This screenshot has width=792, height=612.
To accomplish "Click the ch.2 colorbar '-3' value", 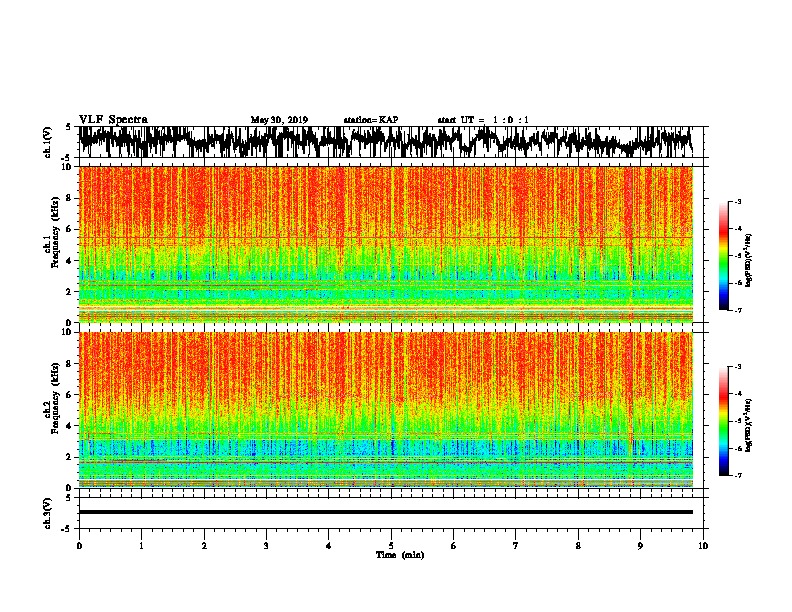I will click(x=738, y=367).
